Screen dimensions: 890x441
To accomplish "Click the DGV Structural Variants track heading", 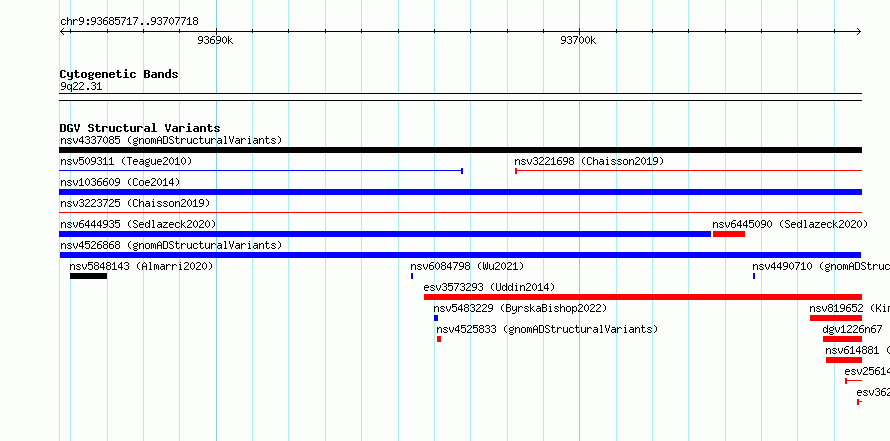I will 140,128.
